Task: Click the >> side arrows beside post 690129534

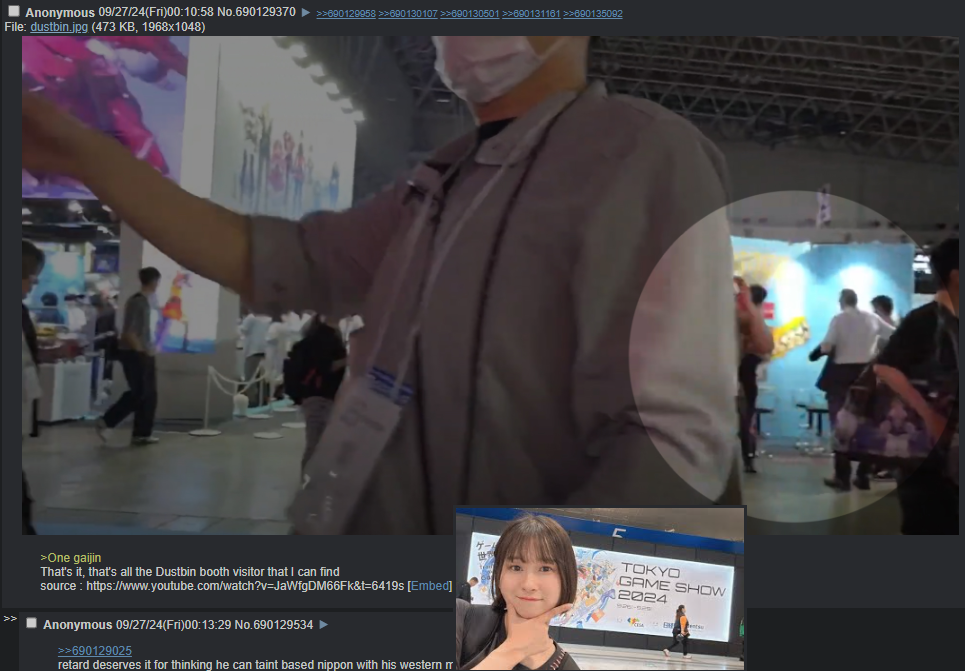Action: coord(10,619)
